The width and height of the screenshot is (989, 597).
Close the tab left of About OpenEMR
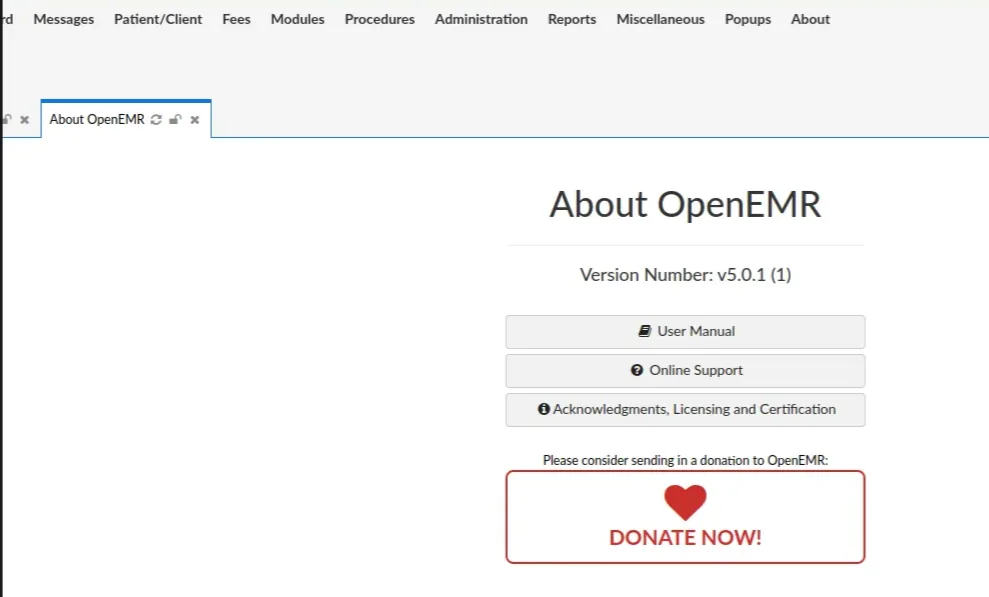(25, 120)
